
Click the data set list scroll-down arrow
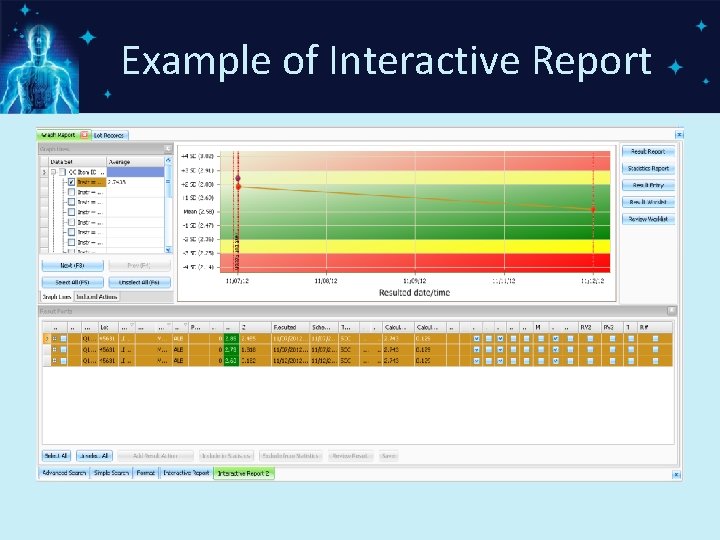[168, 250]
